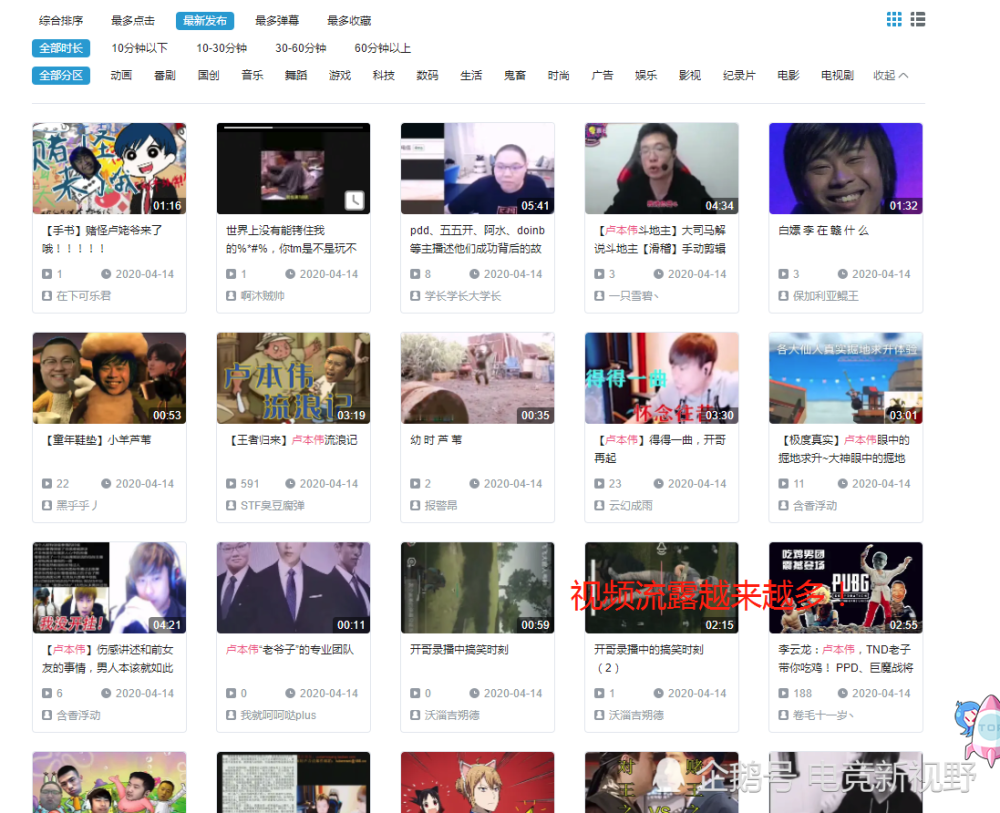Filter by 时尚 category
Viewport: 1000px width, 813px height.
559,75
